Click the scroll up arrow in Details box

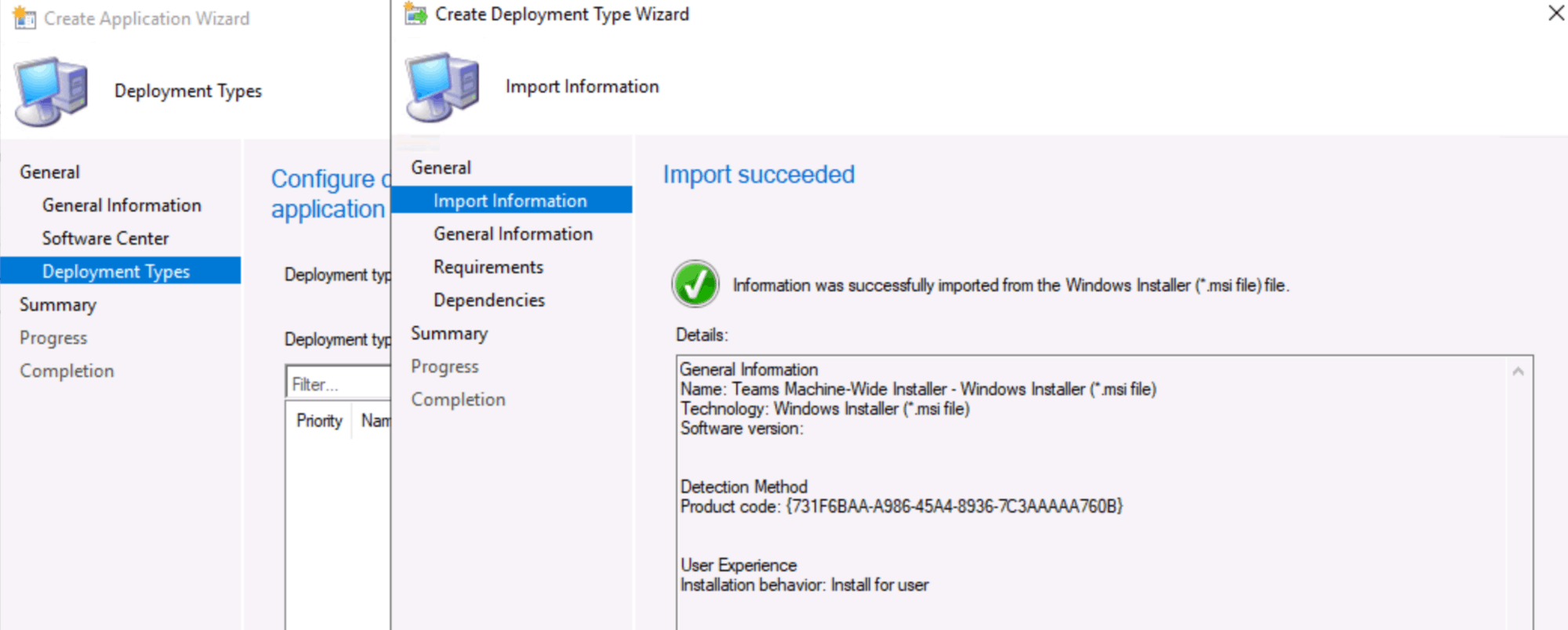1519,371
